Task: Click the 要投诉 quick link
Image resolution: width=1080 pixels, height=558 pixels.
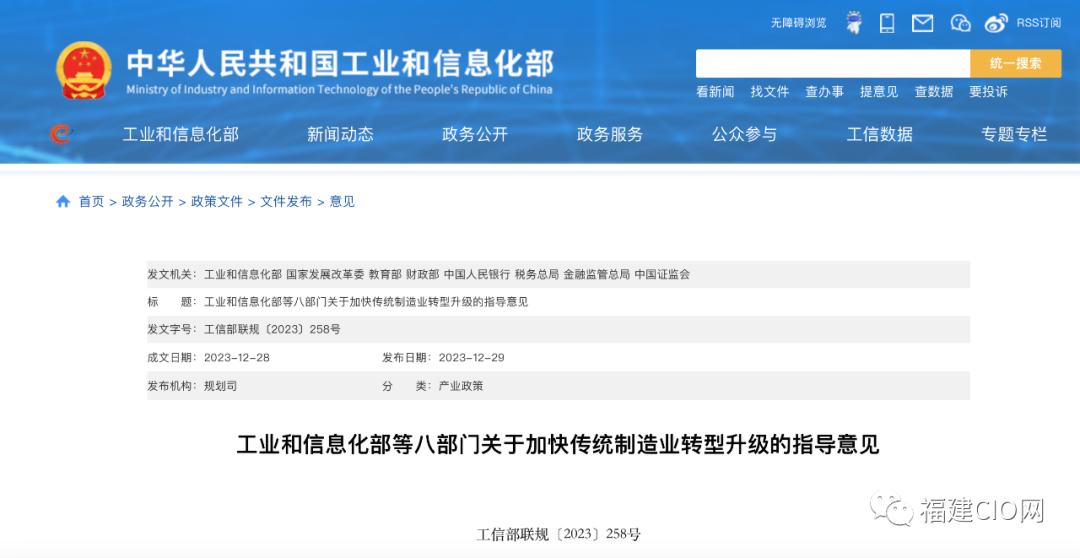Action: 988,91
